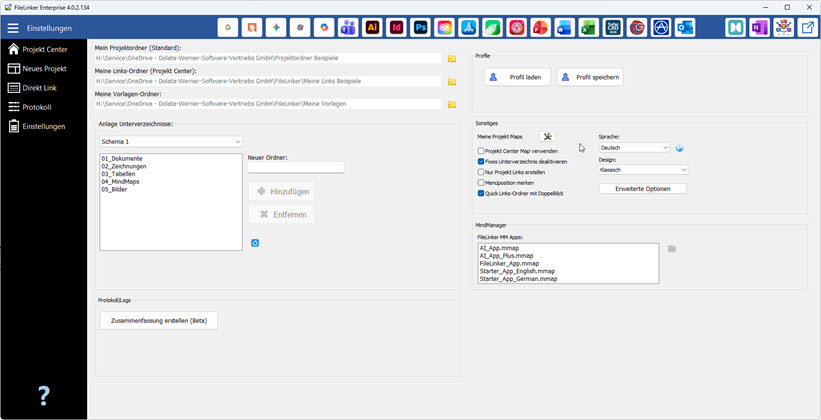The height and width of the screenshot is (420, 821).
Task: Select FileLinker_App.mmap in MM Apps list
Action: click(x=509, y=263)
